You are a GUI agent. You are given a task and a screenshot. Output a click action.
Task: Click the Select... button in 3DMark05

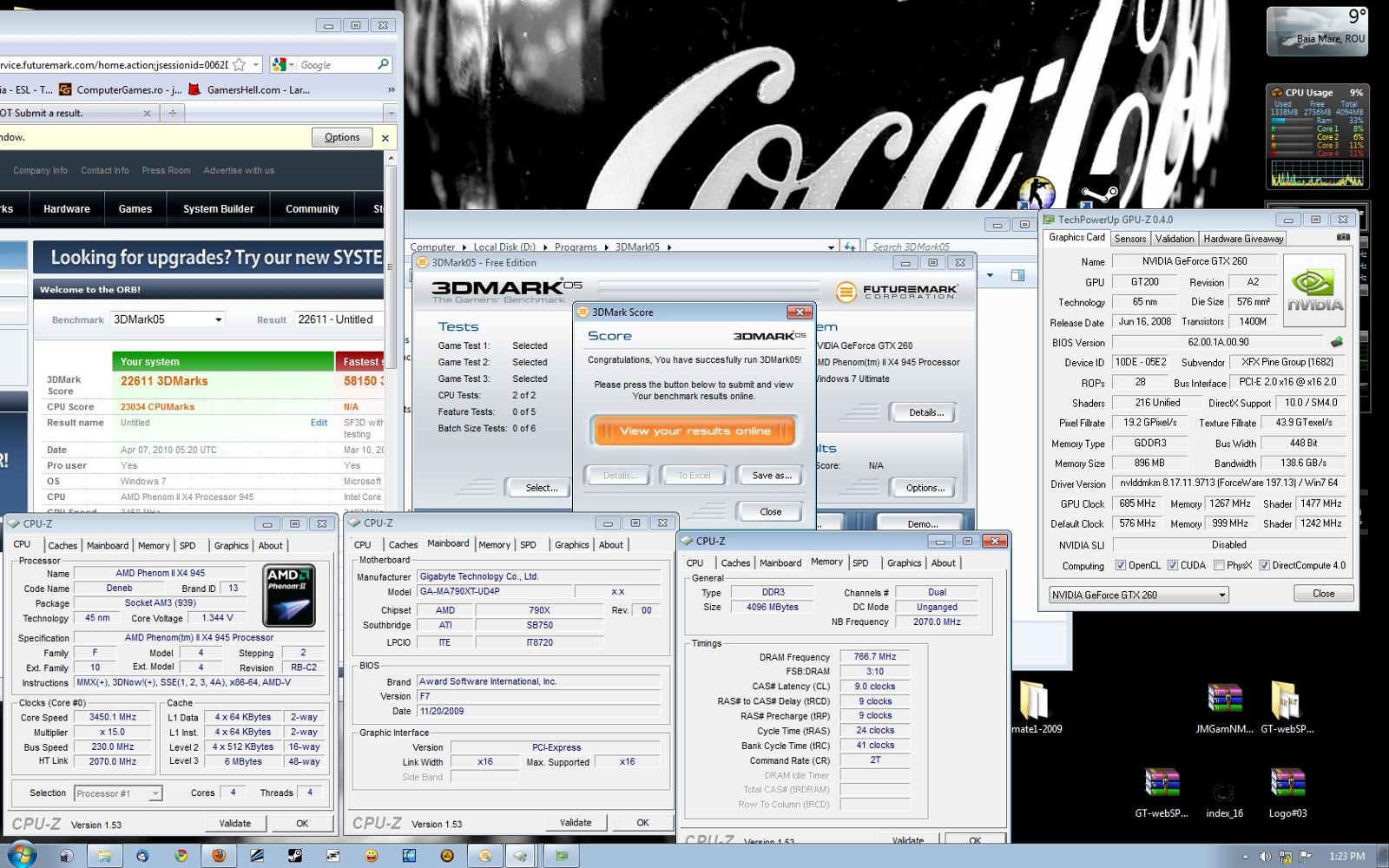[x=540, y=488]
